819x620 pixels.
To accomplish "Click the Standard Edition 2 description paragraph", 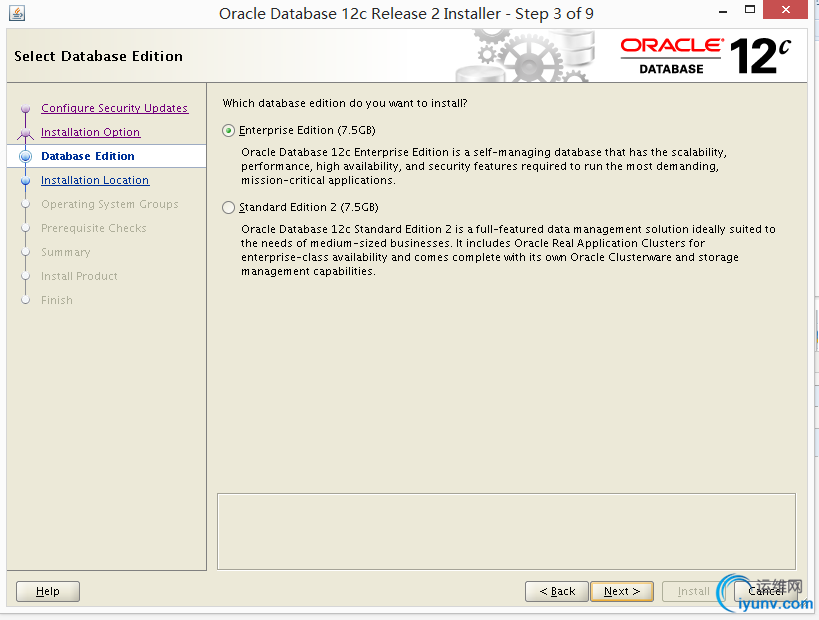I will coord(508,250).
